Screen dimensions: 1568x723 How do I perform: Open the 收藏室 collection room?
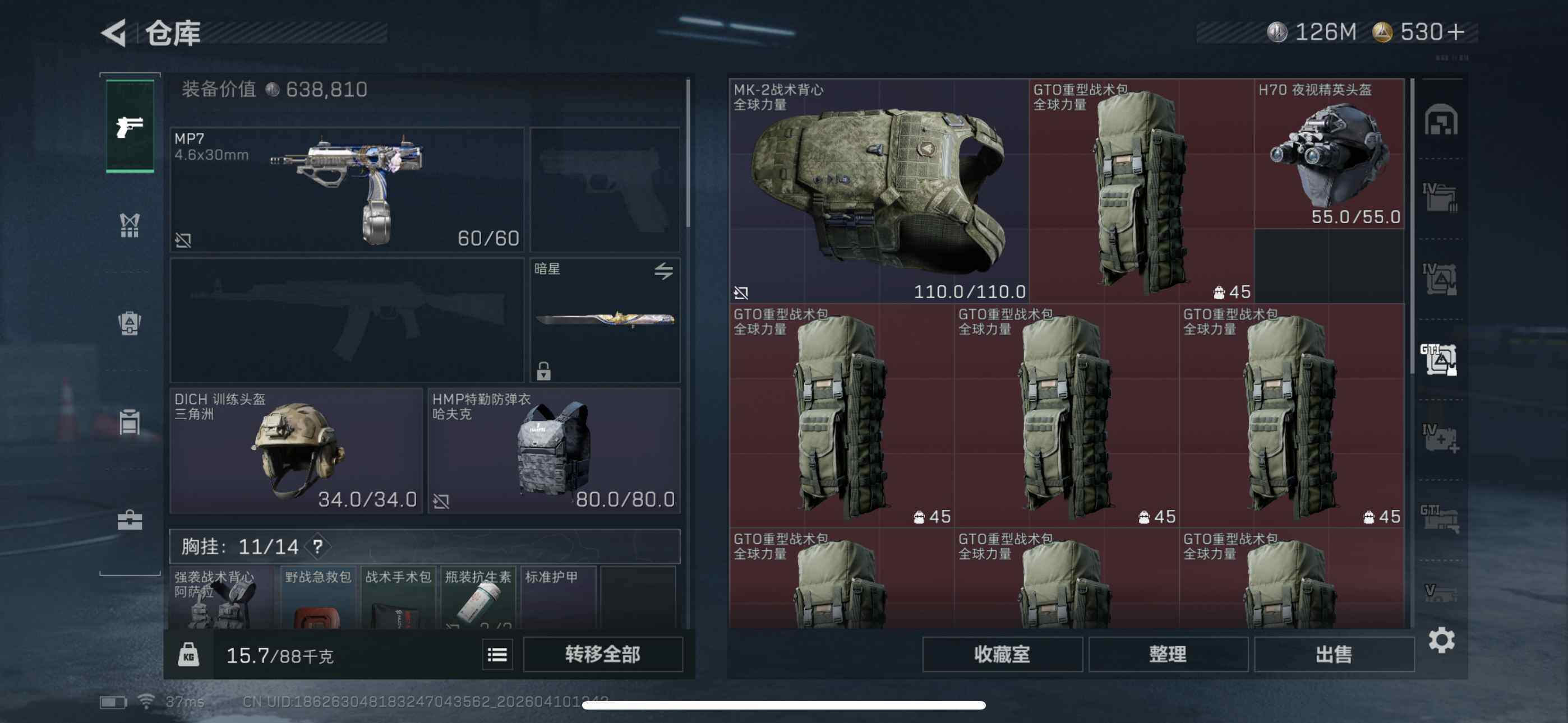(x=1002, y=654)
